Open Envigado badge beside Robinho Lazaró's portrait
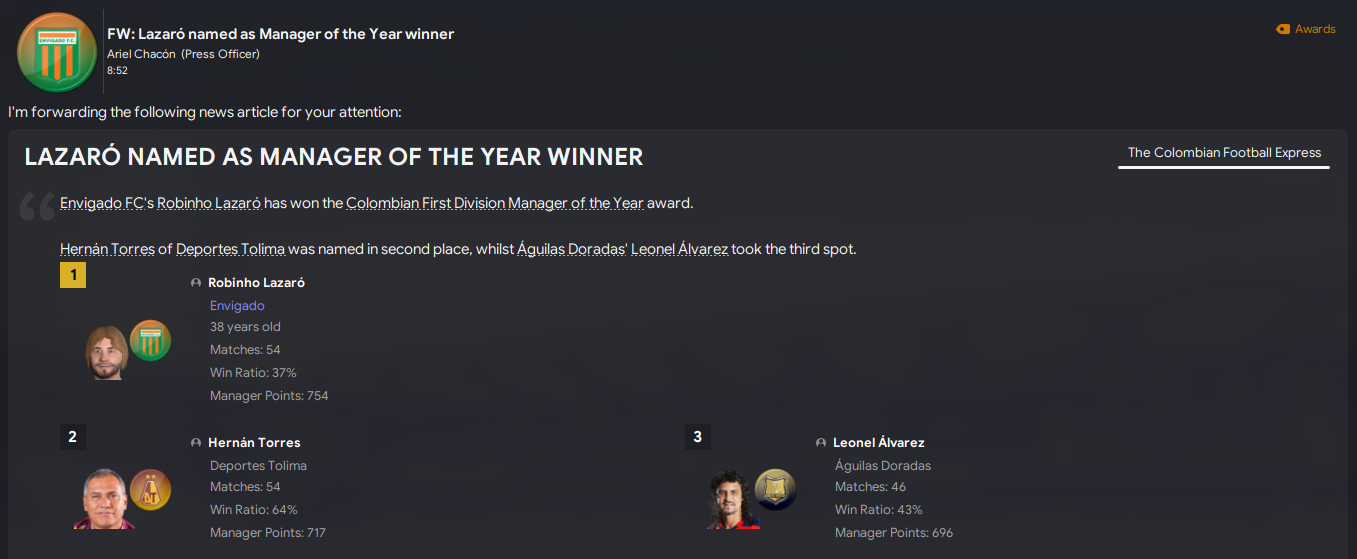This screenshot has height=559, width=1357. click(x=151, y=341)
